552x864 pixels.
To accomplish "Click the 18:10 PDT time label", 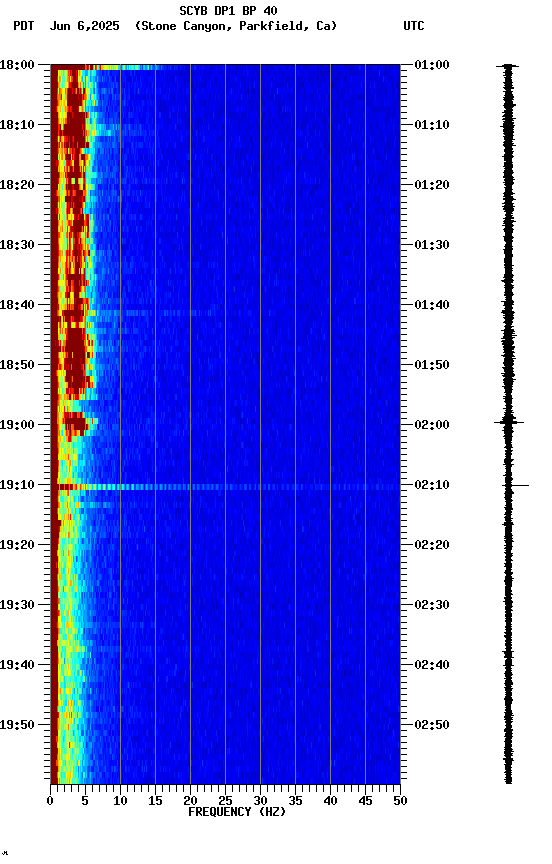I will [17, 125].
